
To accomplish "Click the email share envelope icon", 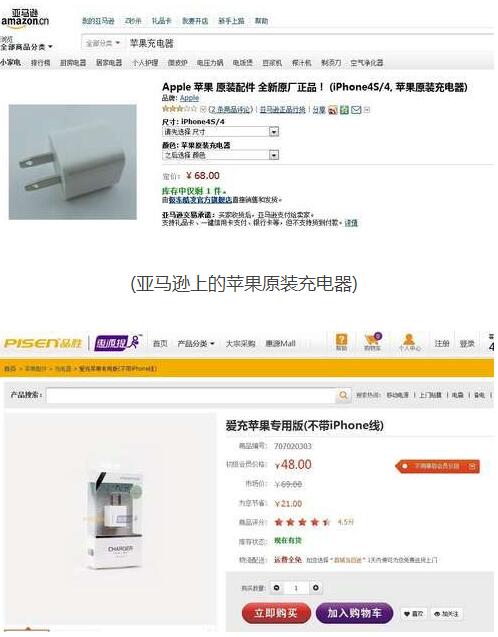I will [x=356, y=110].
